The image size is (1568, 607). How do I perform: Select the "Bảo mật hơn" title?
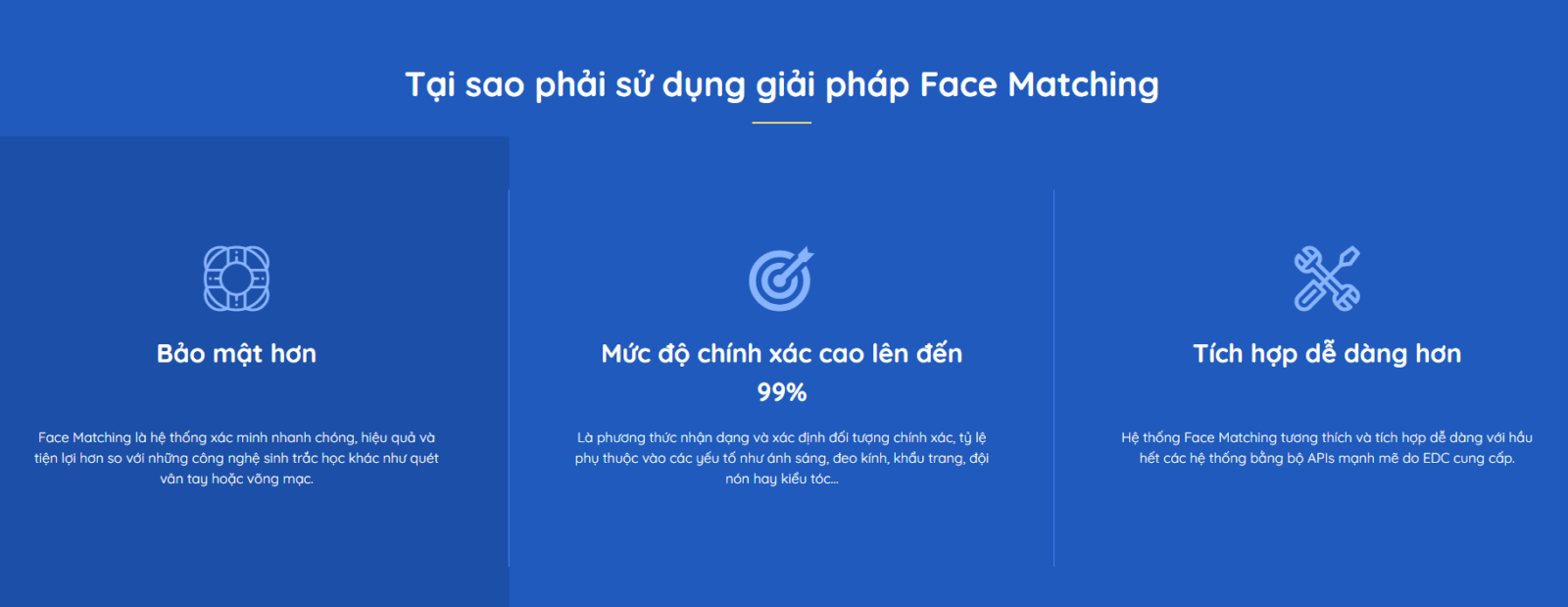(236, 354)
